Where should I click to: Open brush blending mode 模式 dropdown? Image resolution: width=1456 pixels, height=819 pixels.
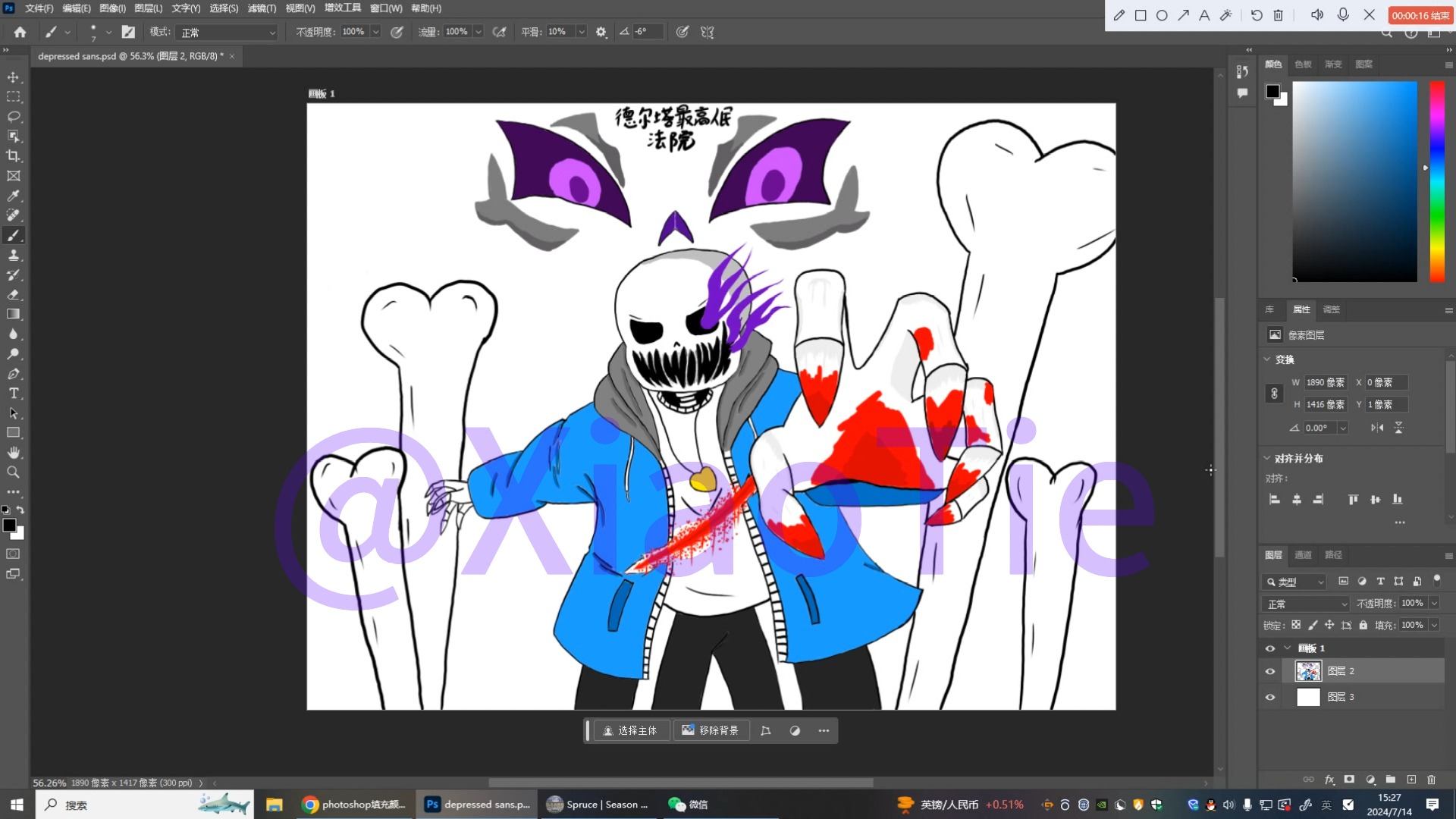click(228, 33)
